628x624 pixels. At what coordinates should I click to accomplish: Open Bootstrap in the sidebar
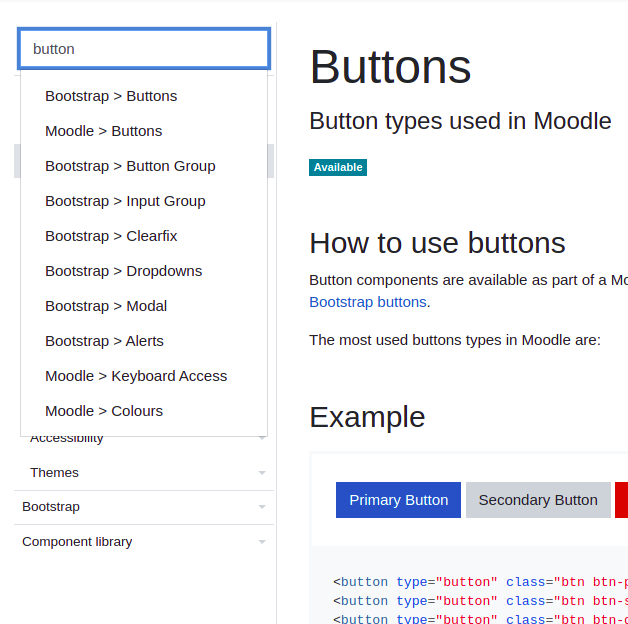(x=51, y=507)
